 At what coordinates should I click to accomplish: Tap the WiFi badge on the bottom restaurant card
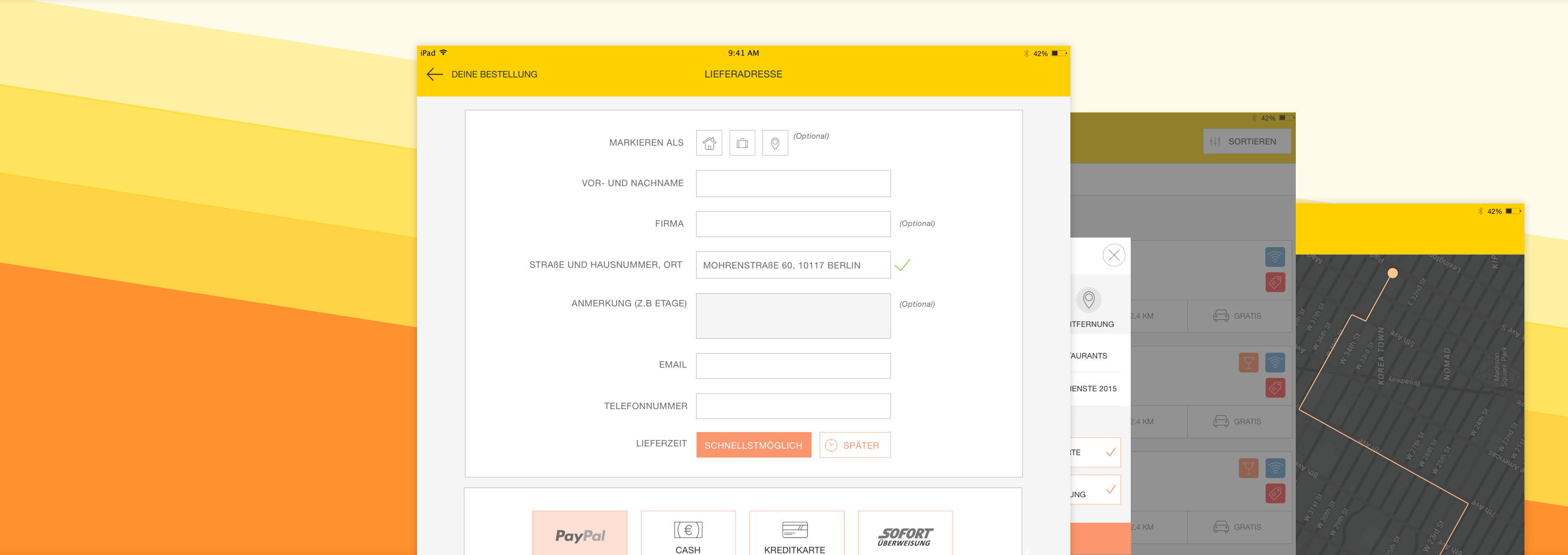pos(1275,468)
